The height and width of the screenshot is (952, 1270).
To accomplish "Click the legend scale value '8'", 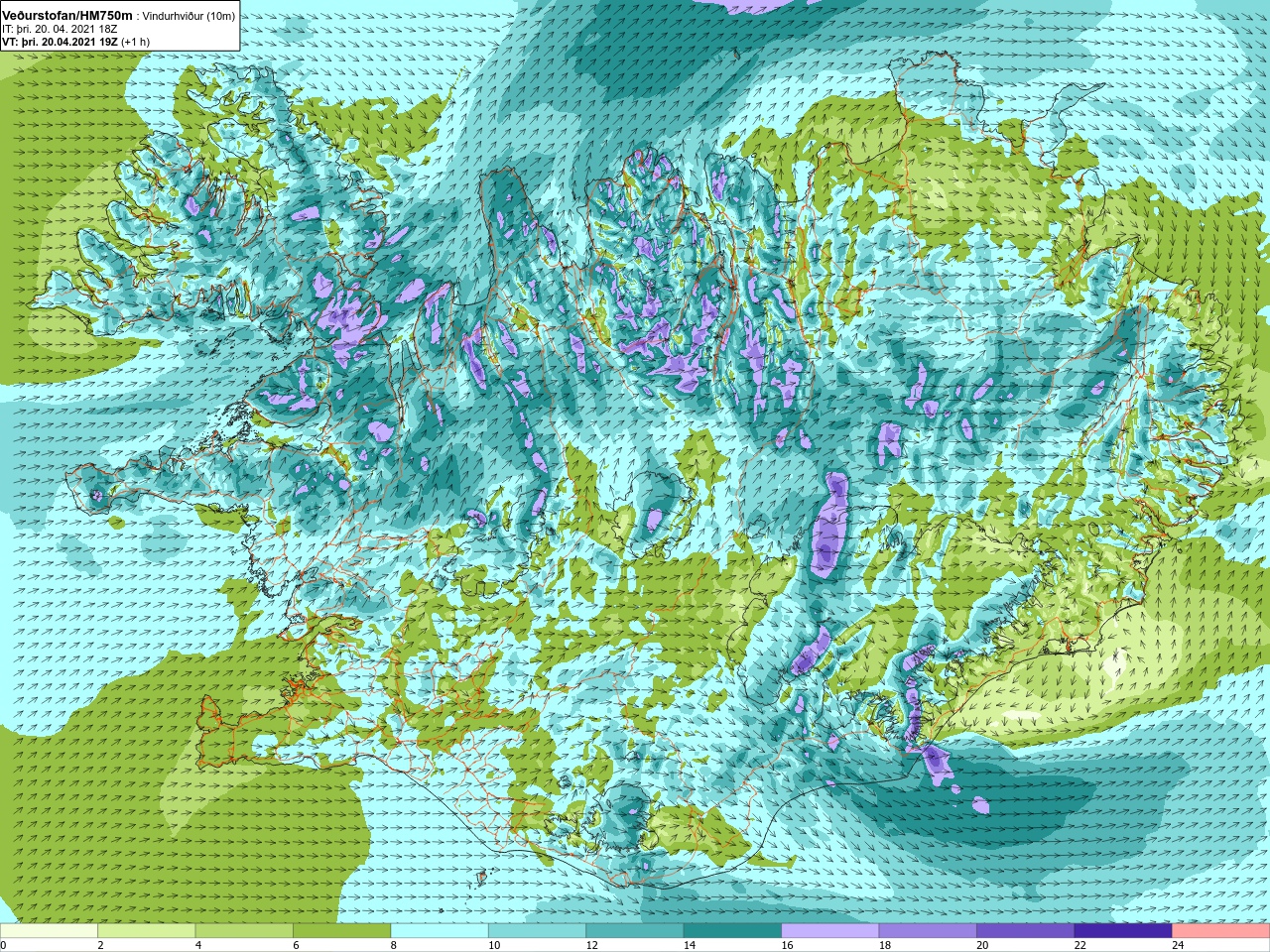I will point(394,945).
